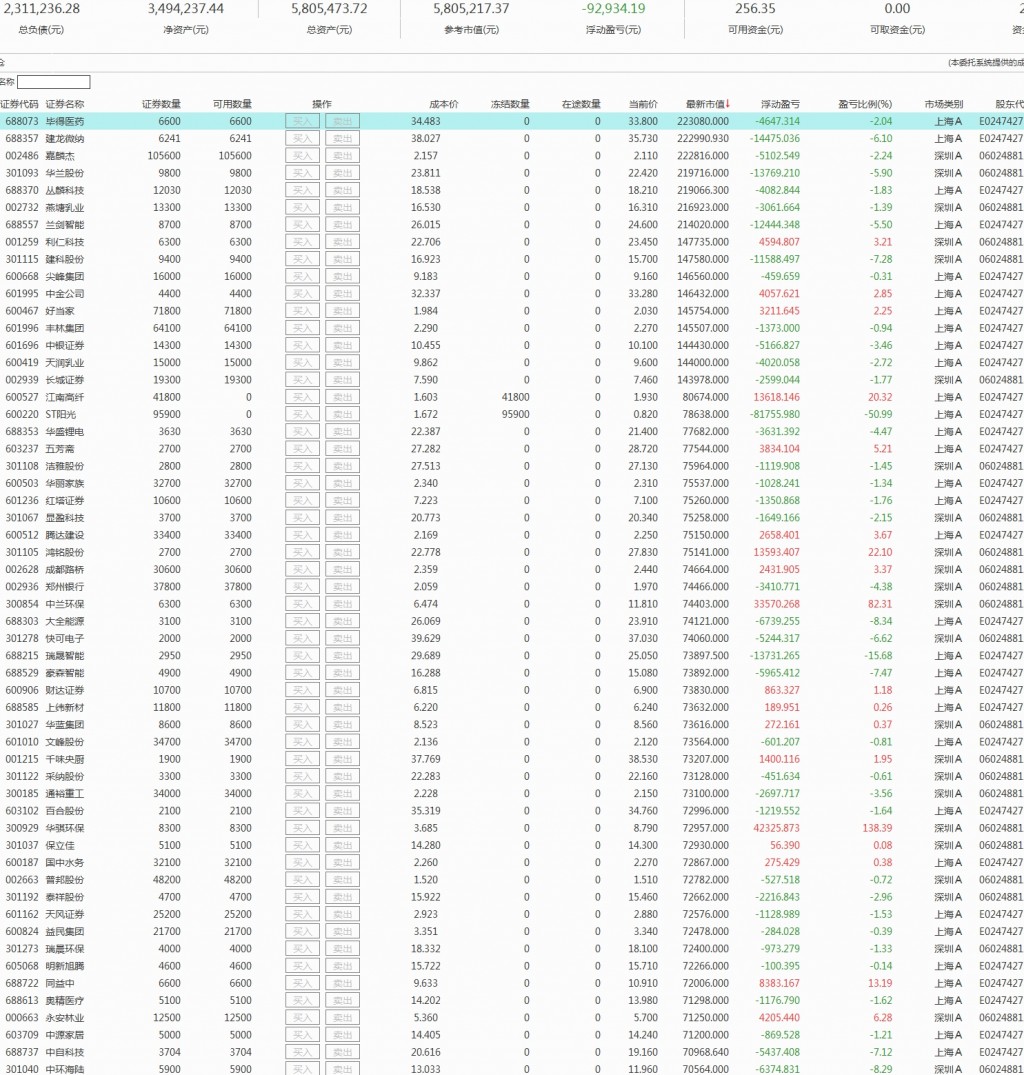This screenshot has width=1024, height=1075.
Task: Click the 买入 button for 中金公司
Action: tap(302, 294)
